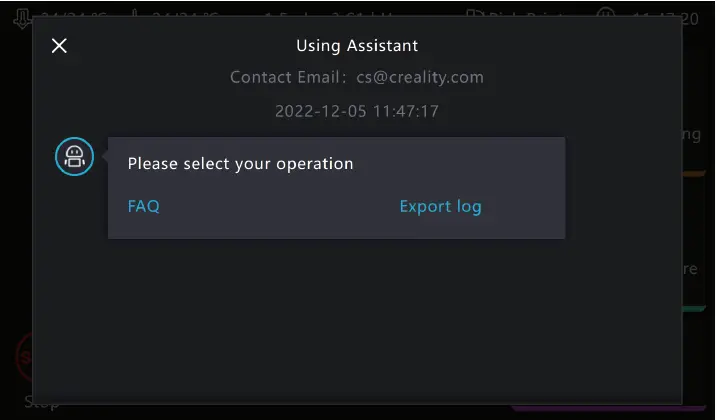The width and height of the screenshot is (720, 420).
Task: Click the blank area below the message bubble
Action: pos(357,321)
